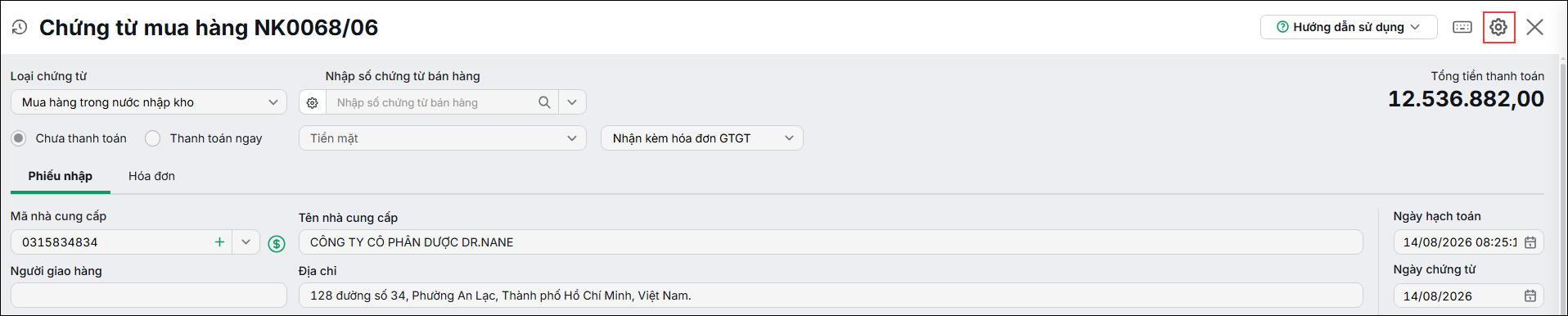Select Thanh toán ngay radio option
This screenshot has height=316, width=1568.
tap(152, 138)
